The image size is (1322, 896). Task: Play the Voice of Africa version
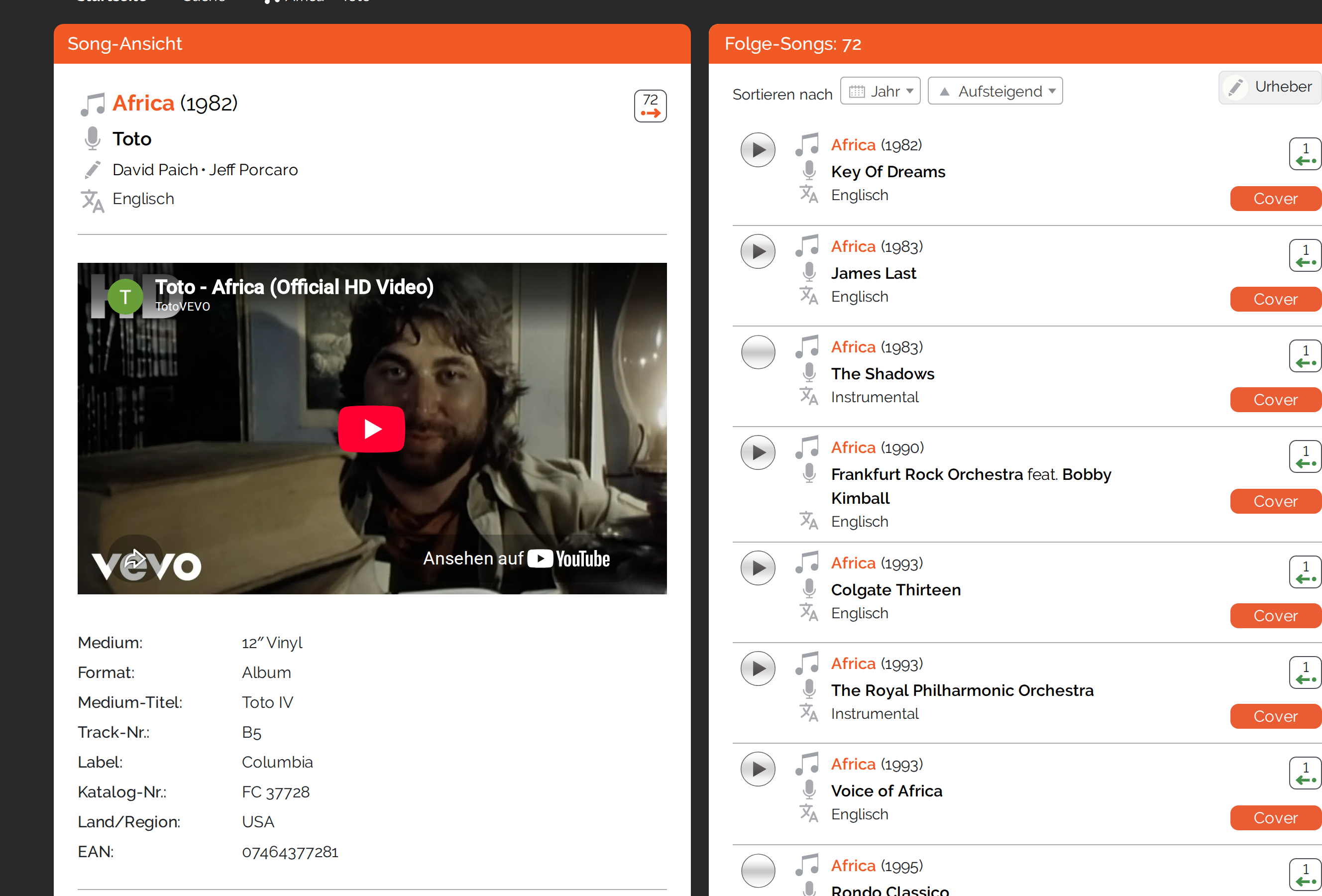click(x=758, y=769)
